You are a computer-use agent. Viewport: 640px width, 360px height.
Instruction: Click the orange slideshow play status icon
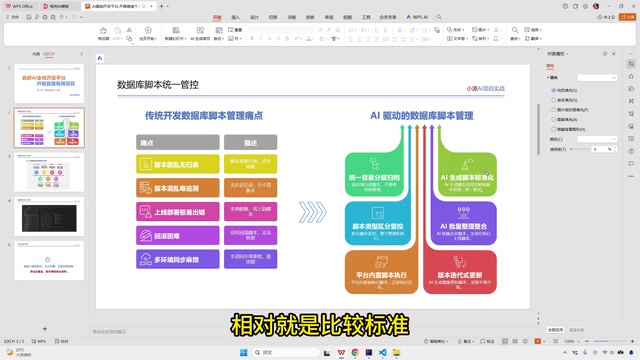click(x=538, y=341)
